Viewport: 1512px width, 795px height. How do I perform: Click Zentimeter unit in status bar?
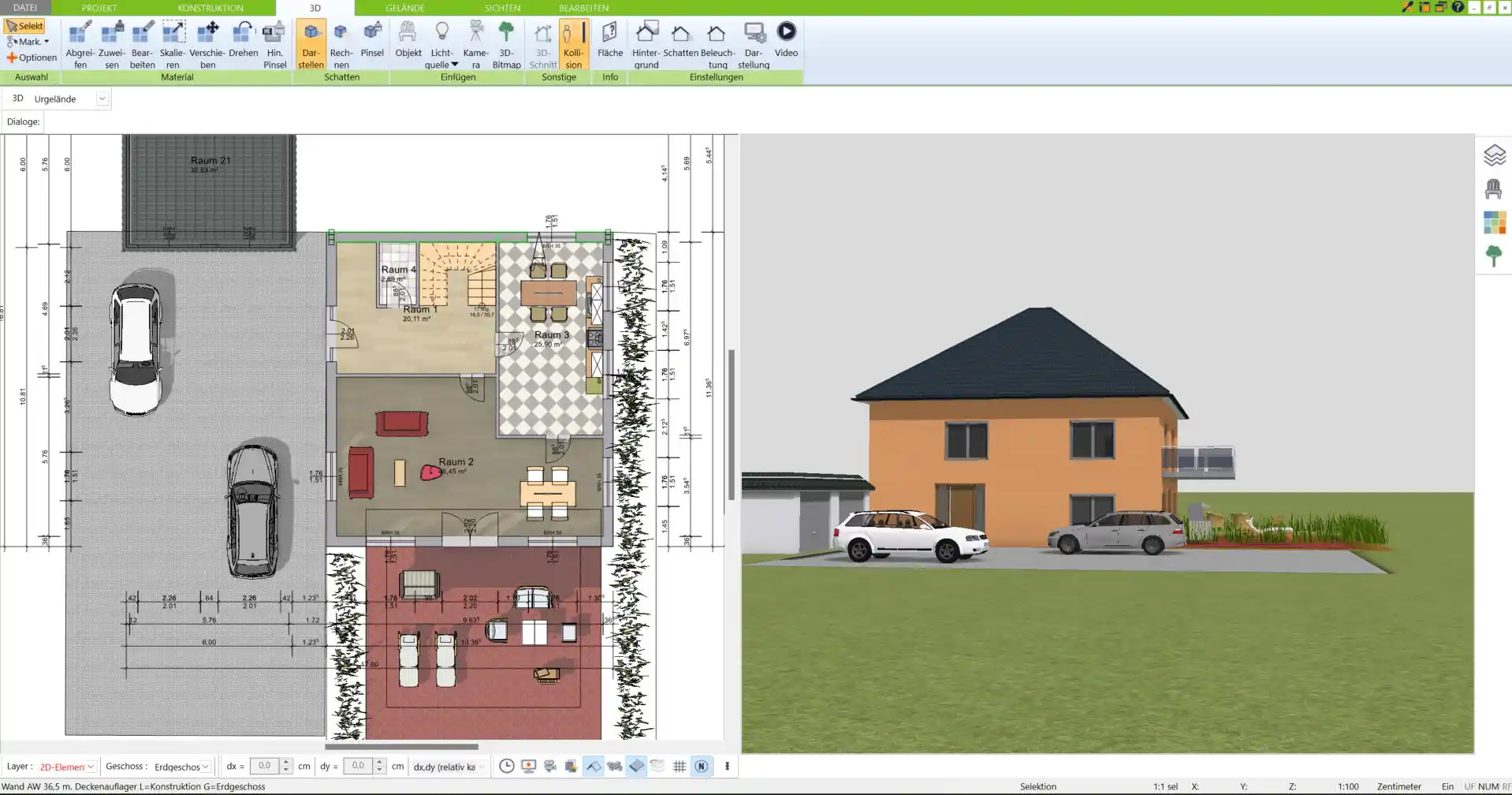(x=1398, y=786)
